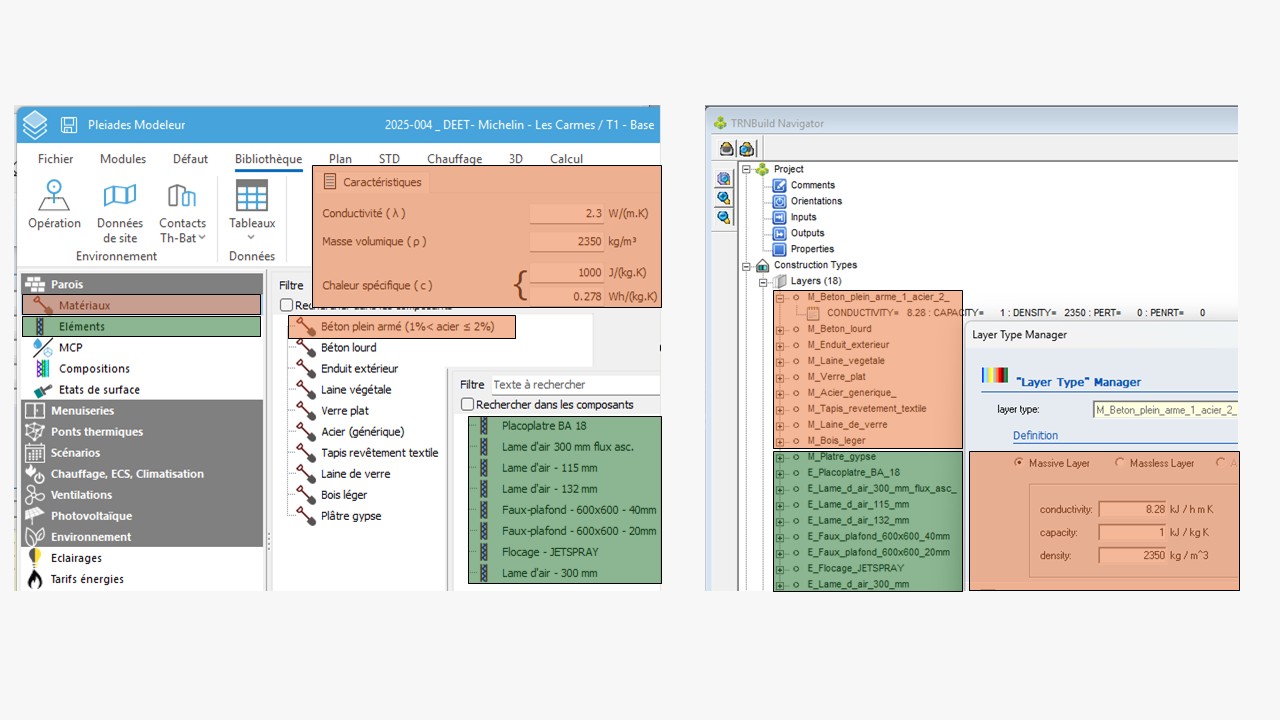This screenshot has height=720, width=1280.
Task: Enable Rechercher dans les composants checkbox
Action: (x=467, y=405)
